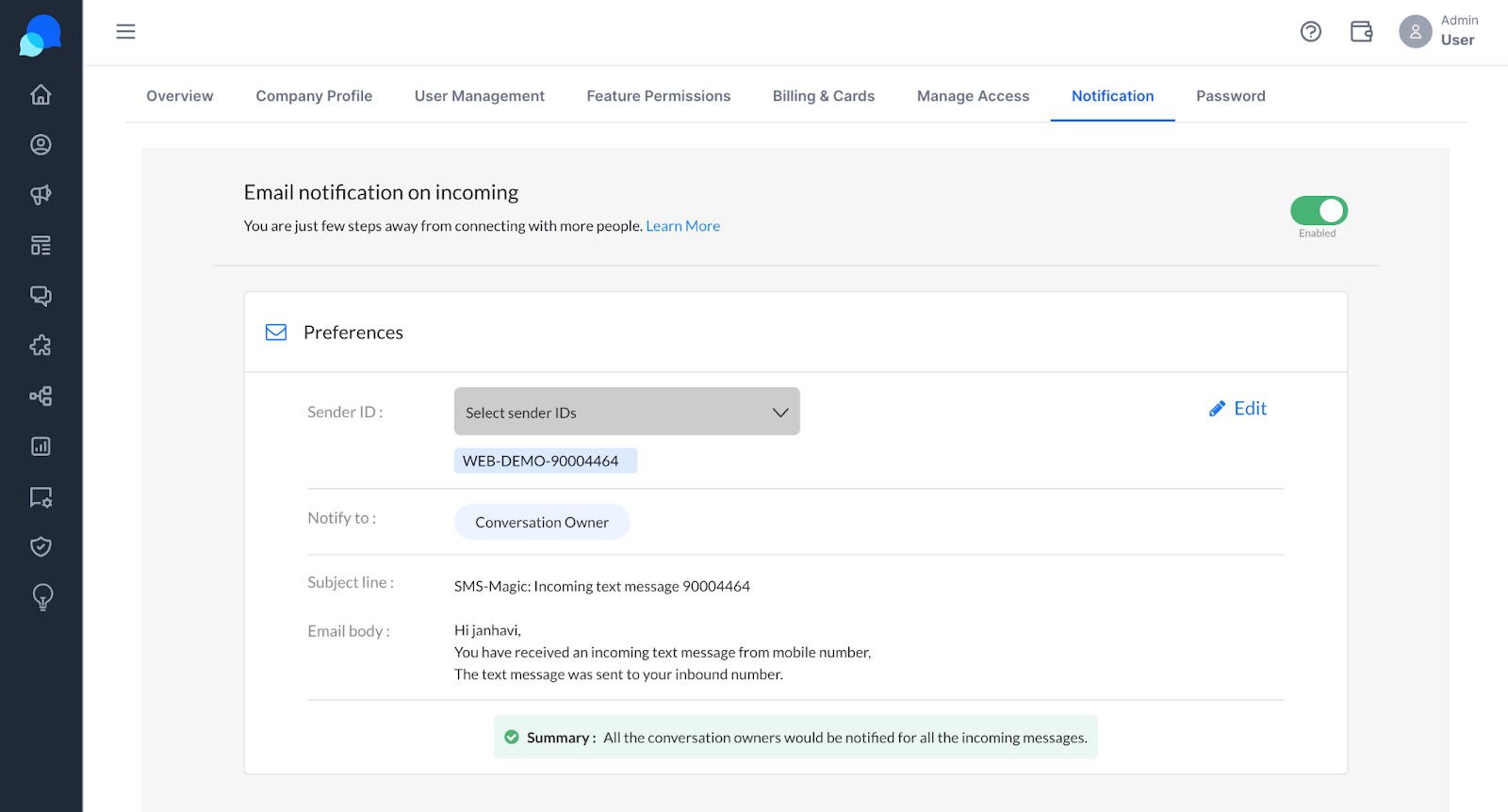Open the wallet credits icon
The image size is (1508, 812).
click(x=1362, y=32)
